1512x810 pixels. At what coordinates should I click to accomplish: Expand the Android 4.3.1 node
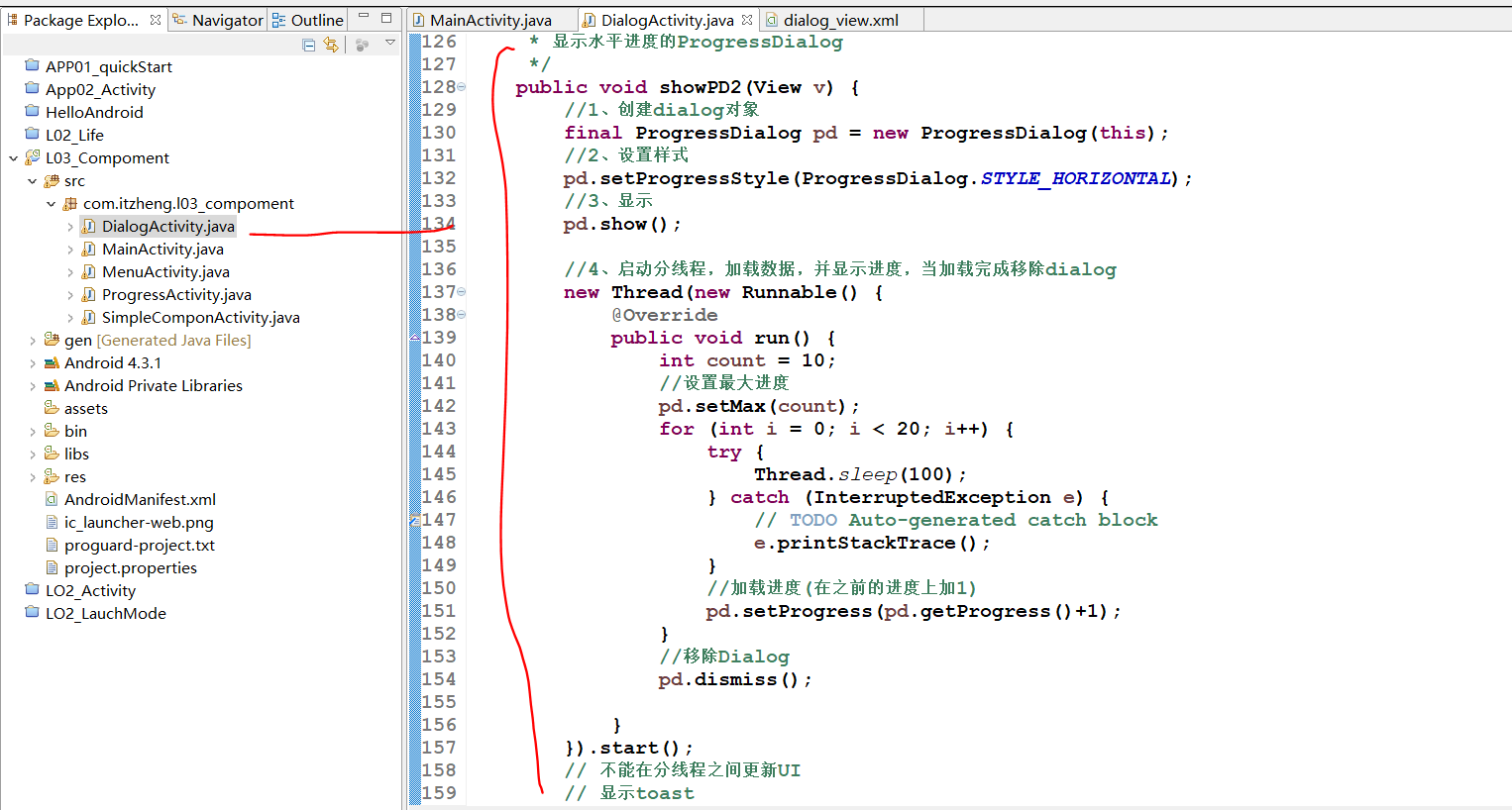point(33,362)
